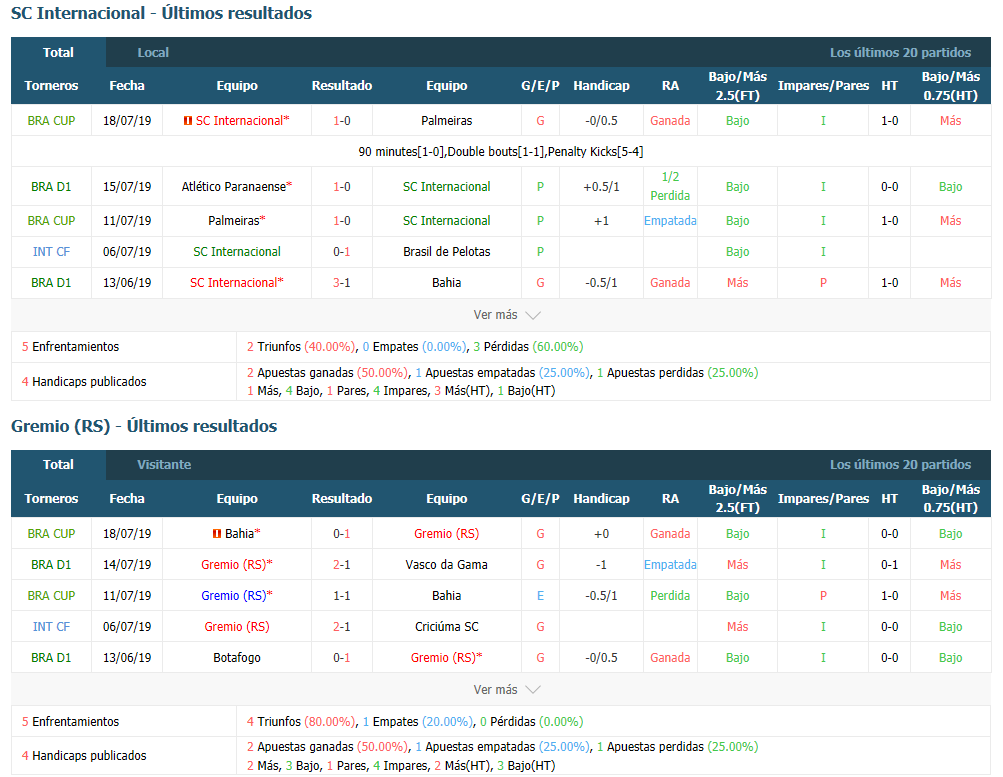This screenshot has width=1003, height=777.
Task: Open 'Los últimos 20 partidos' for Gremio (RS)
Action: [x=900, y=465]
